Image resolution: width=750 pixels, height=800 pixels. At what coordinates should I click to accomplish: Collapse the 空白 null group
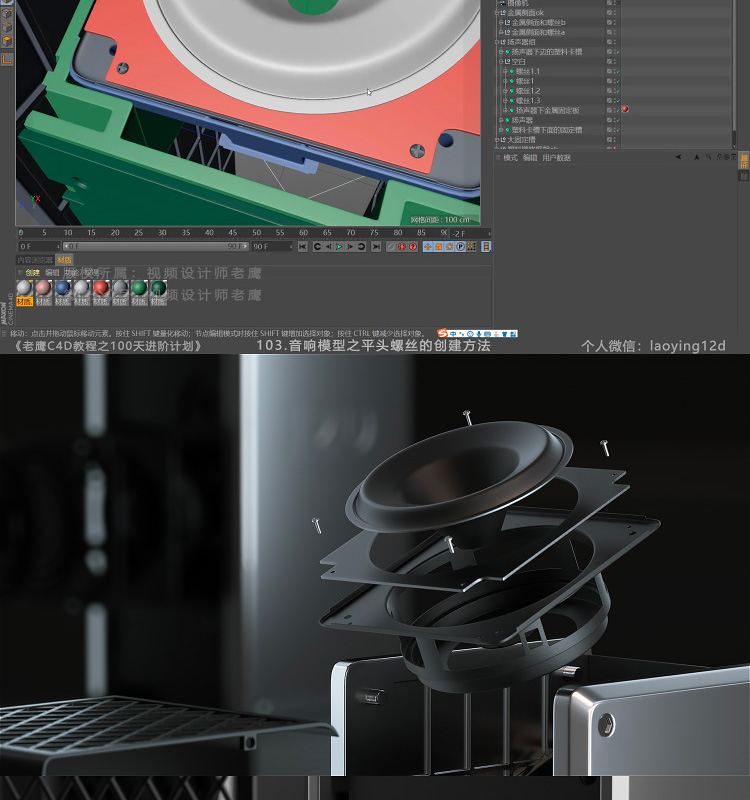coord(504,62)
